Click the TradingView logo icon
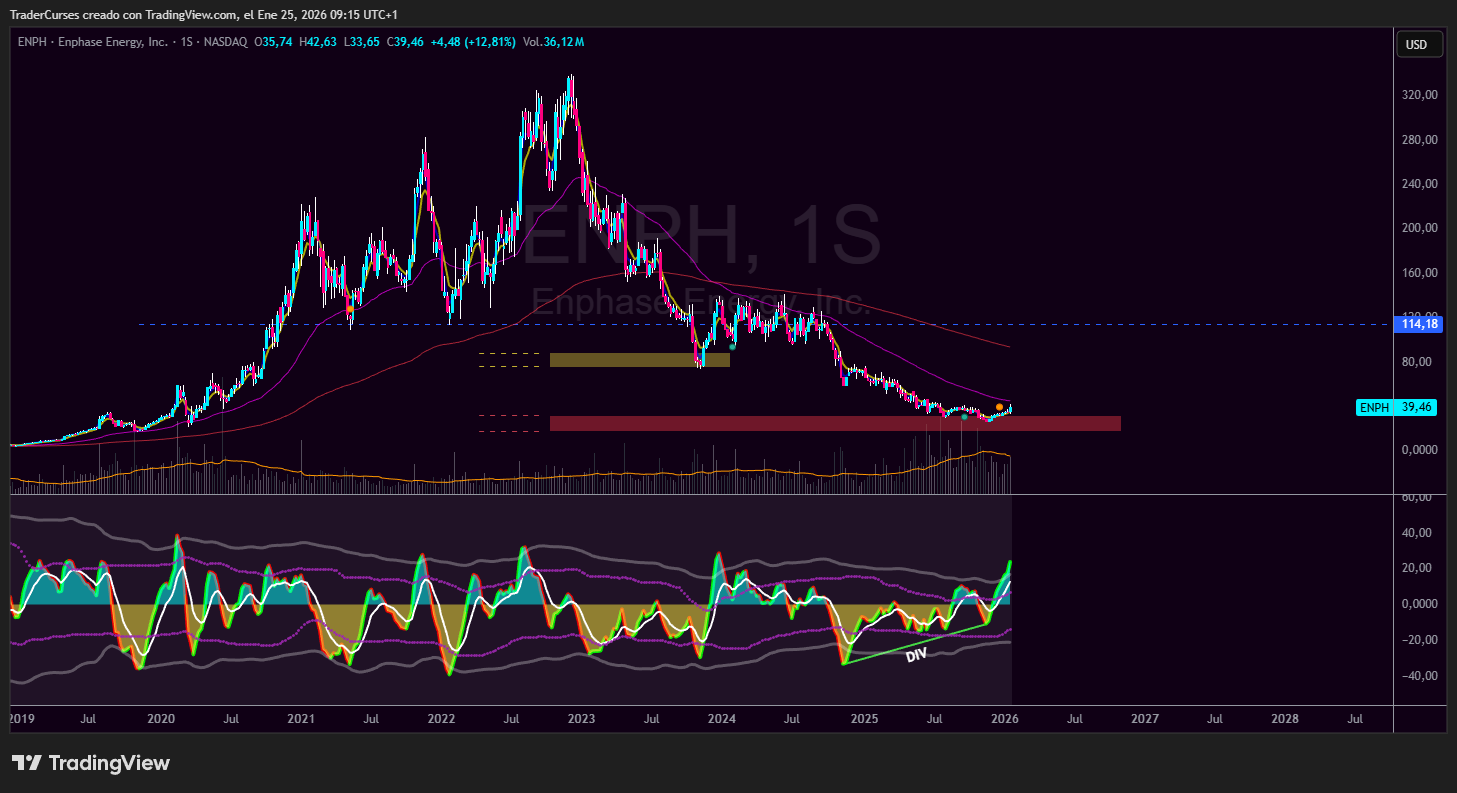1457x793 pixels. pyautogui.click(x=26, y=763)
